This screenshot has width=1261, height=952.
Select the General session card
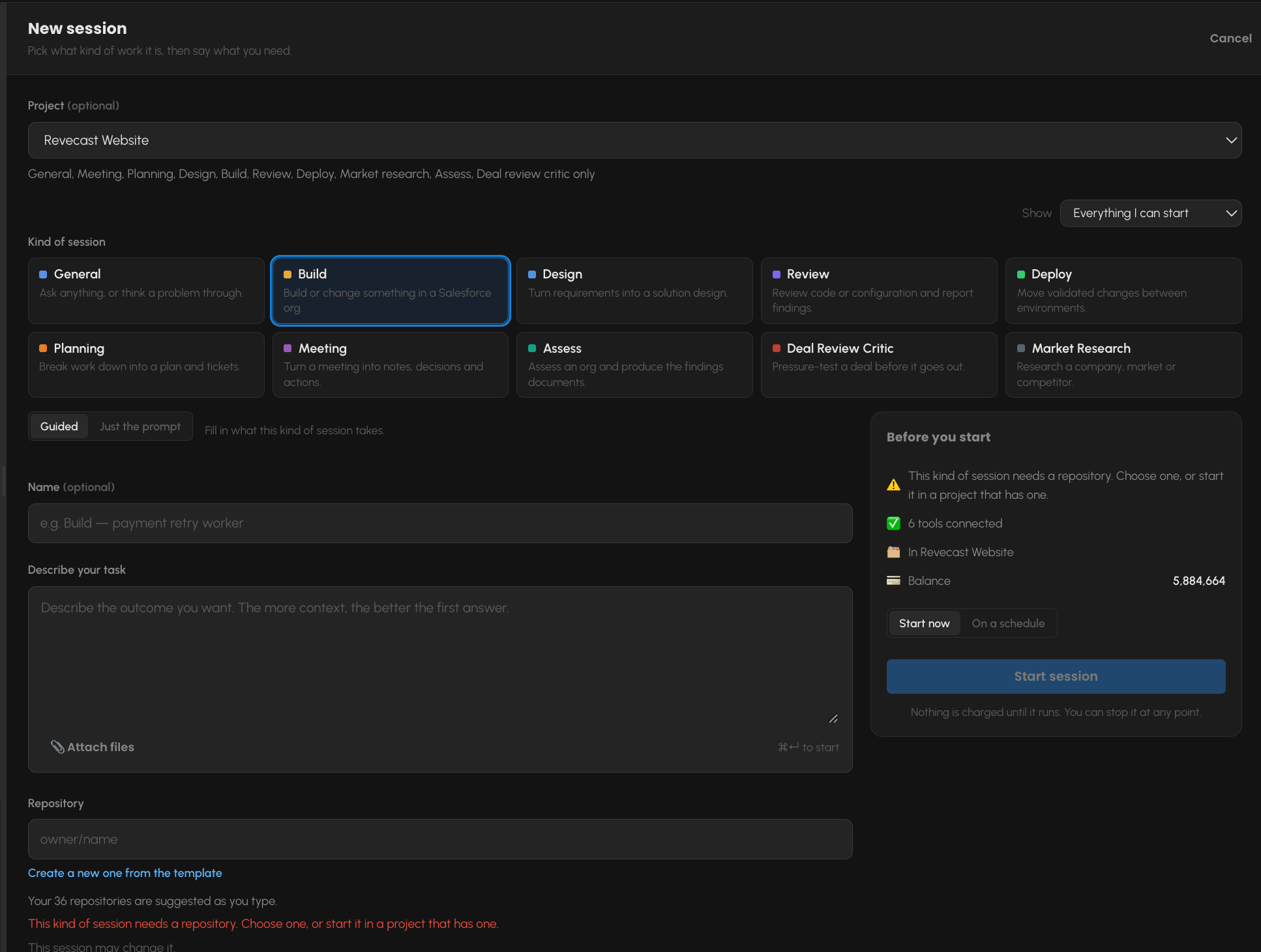pyautogui.click(x=146, y=291)
